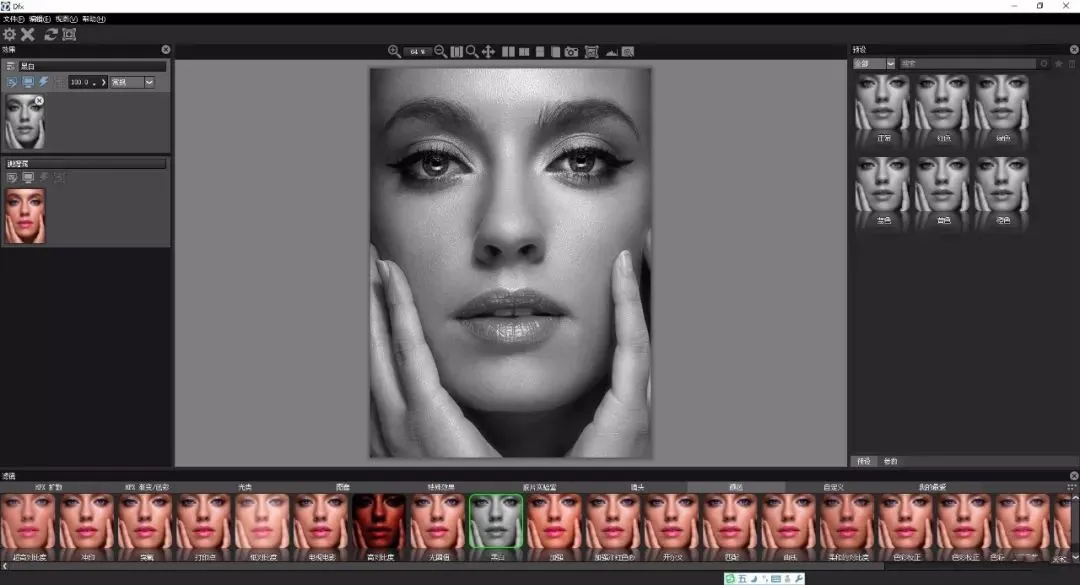
Task: Click the grid dots icon at the filter tabs' right end
Action: (x=1071, y=487)
